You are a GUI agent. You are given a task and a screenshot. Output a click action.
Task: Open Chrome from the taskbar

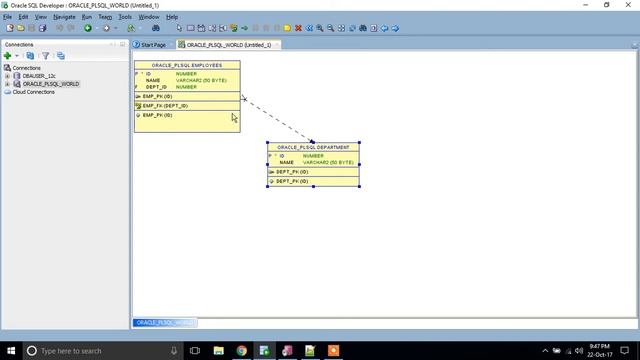tap(242, 351)
